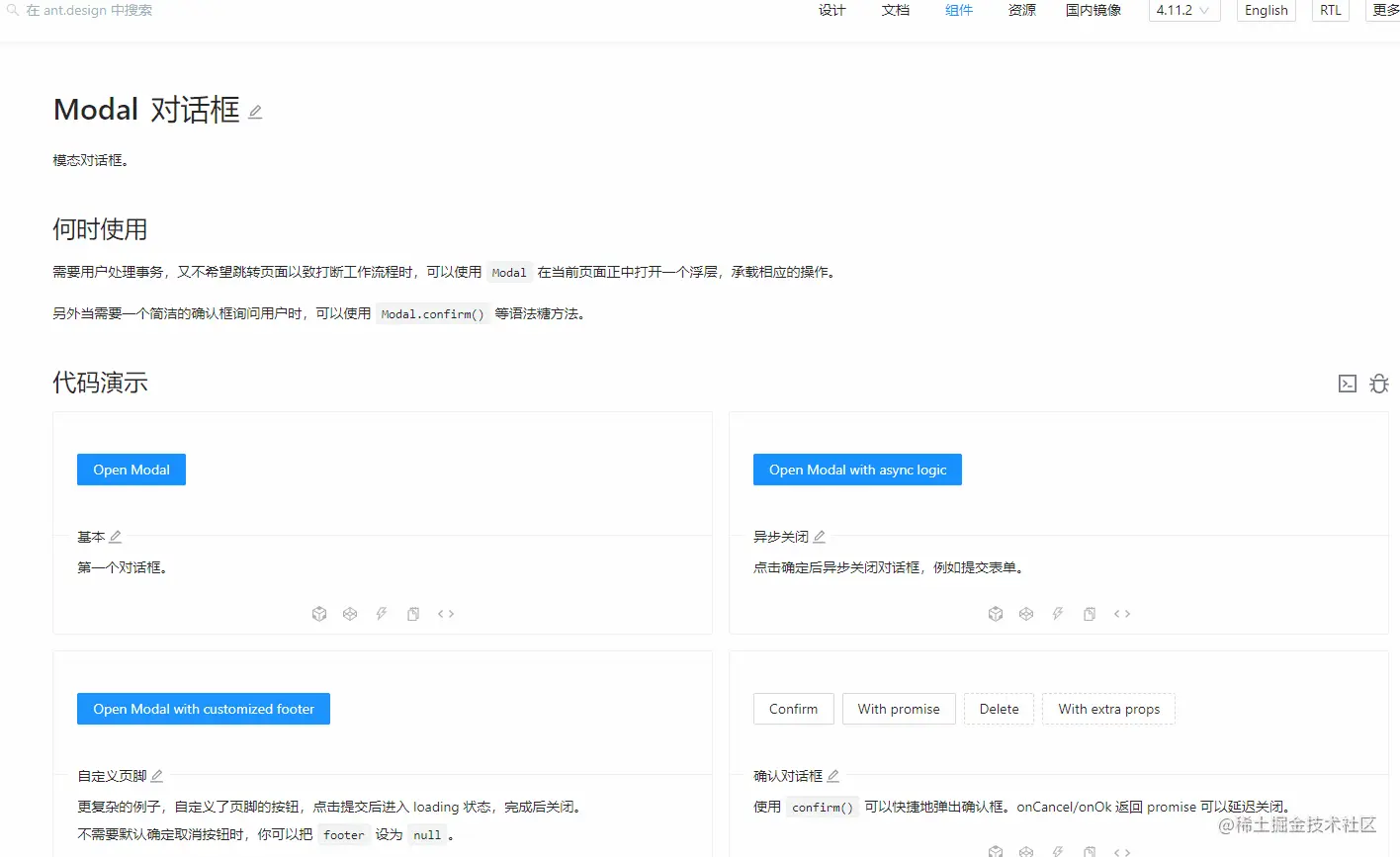Open 异步关闭 demo in CodePen
1400x857 pixels.
[1026, 614]
